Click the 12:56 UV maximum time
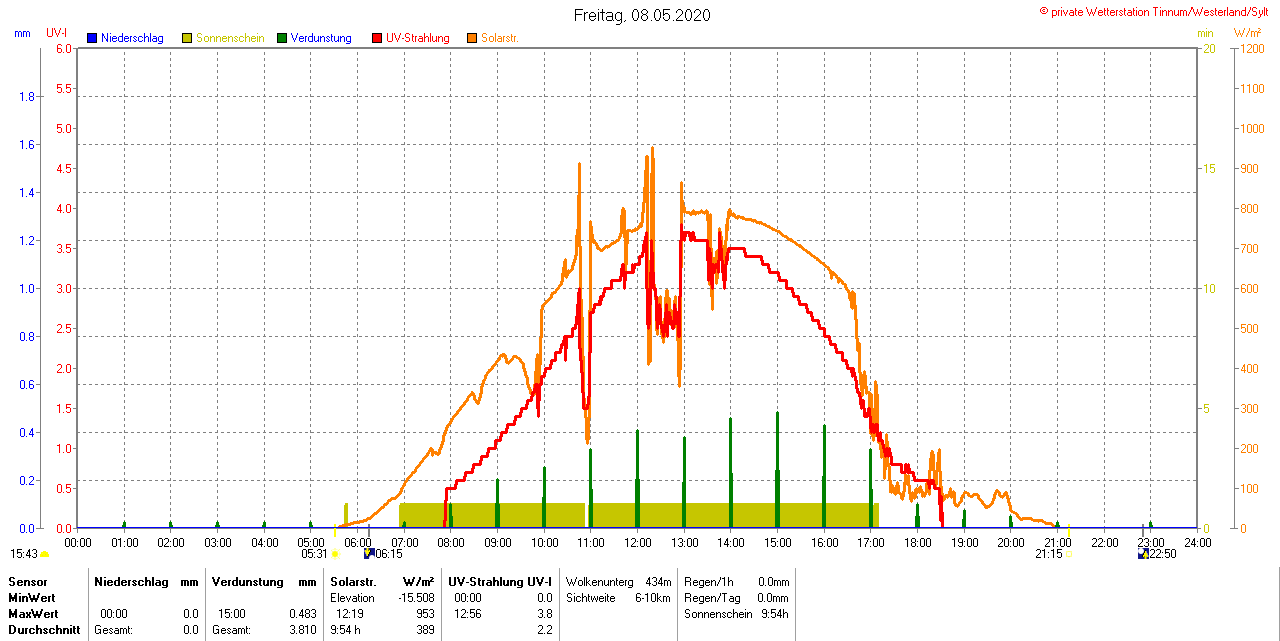This screenshot has height=641, width=1280. click(467, 614)
